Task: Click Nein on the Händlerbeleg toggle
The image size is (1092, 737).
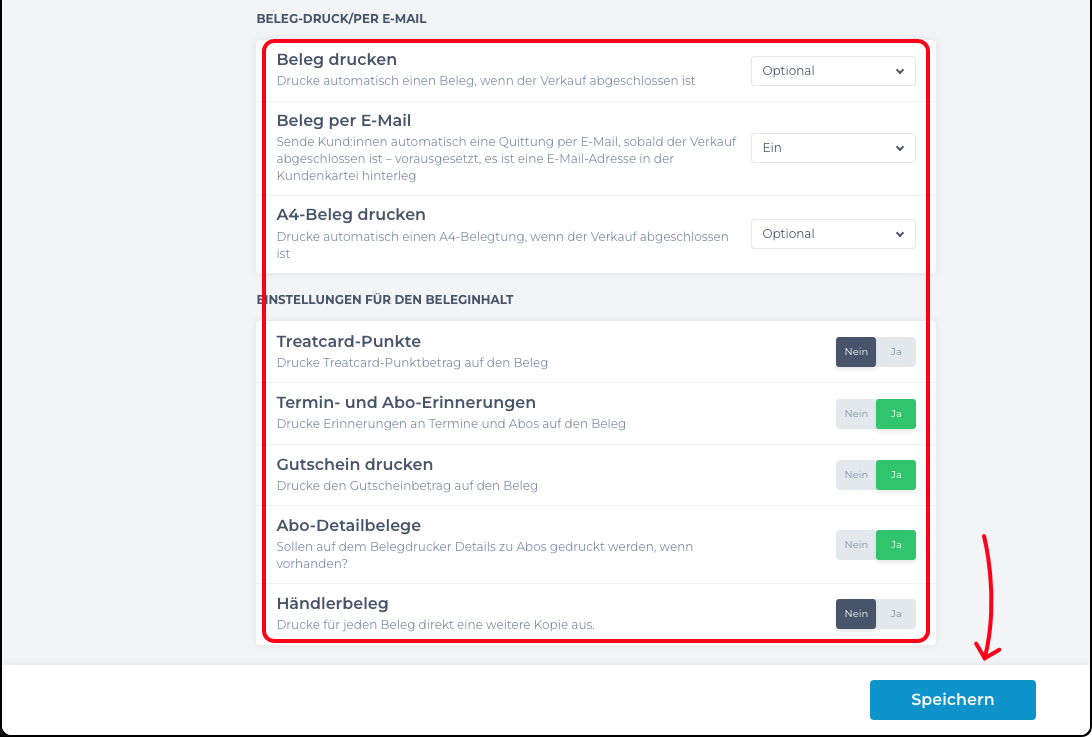Action: point(856,614)
